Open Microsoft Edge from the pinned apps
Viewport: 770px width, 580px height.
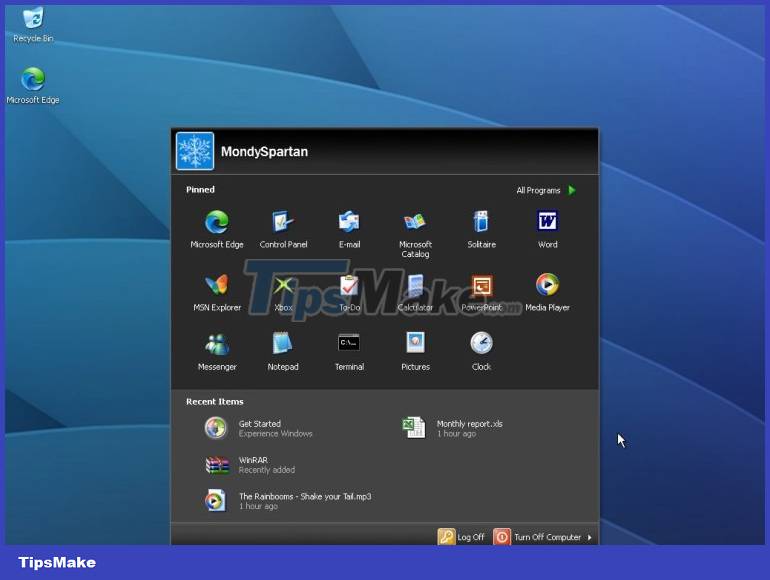(x=217, y=229)
